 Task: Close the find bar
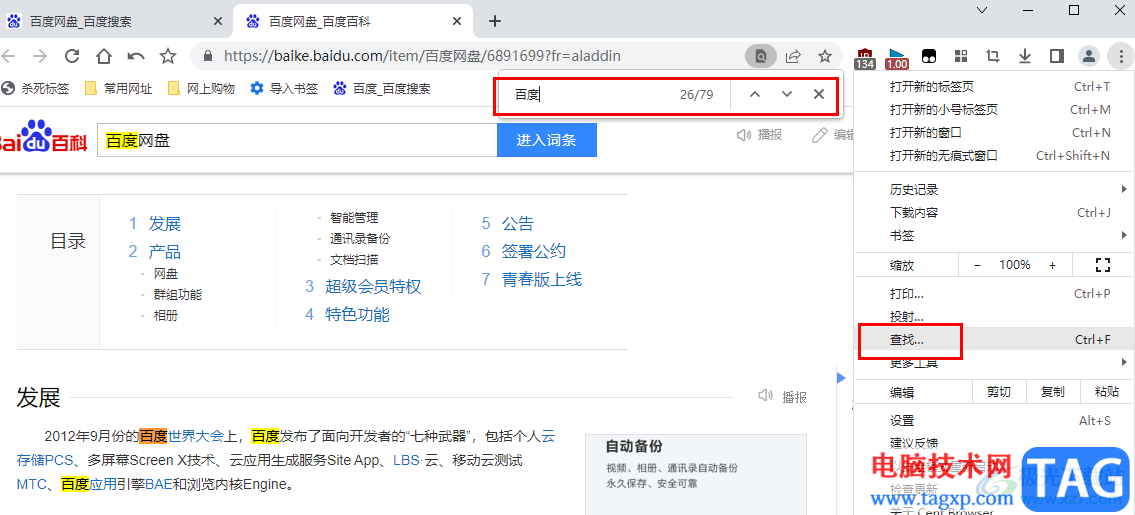tap(819, 94)
